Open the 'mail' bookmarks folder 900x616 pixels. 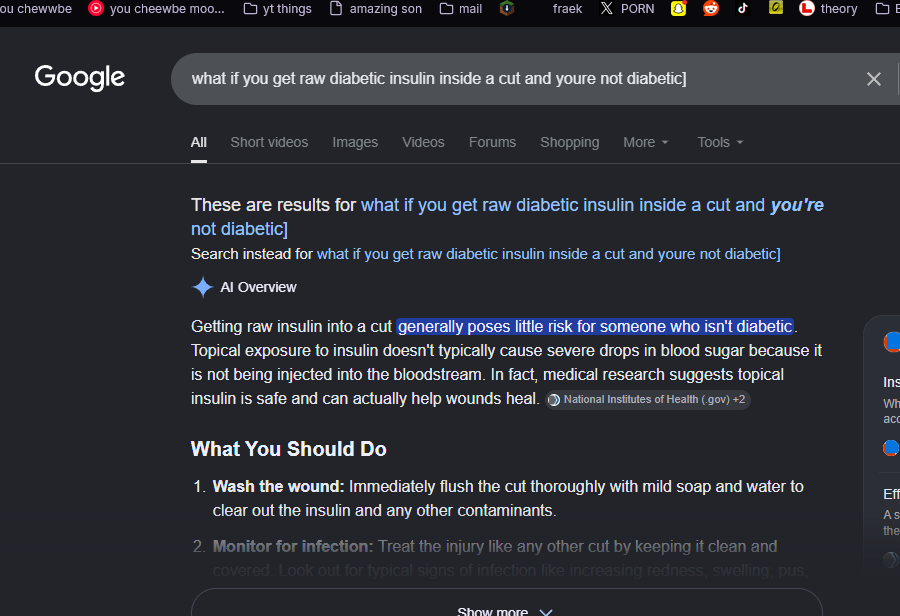click(x=461, y=9)
